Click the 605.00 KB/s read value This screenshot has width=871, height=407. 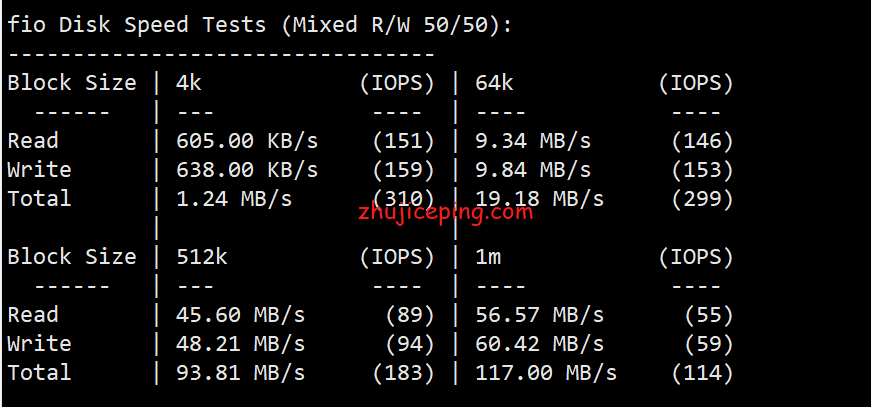pos(247,141)
